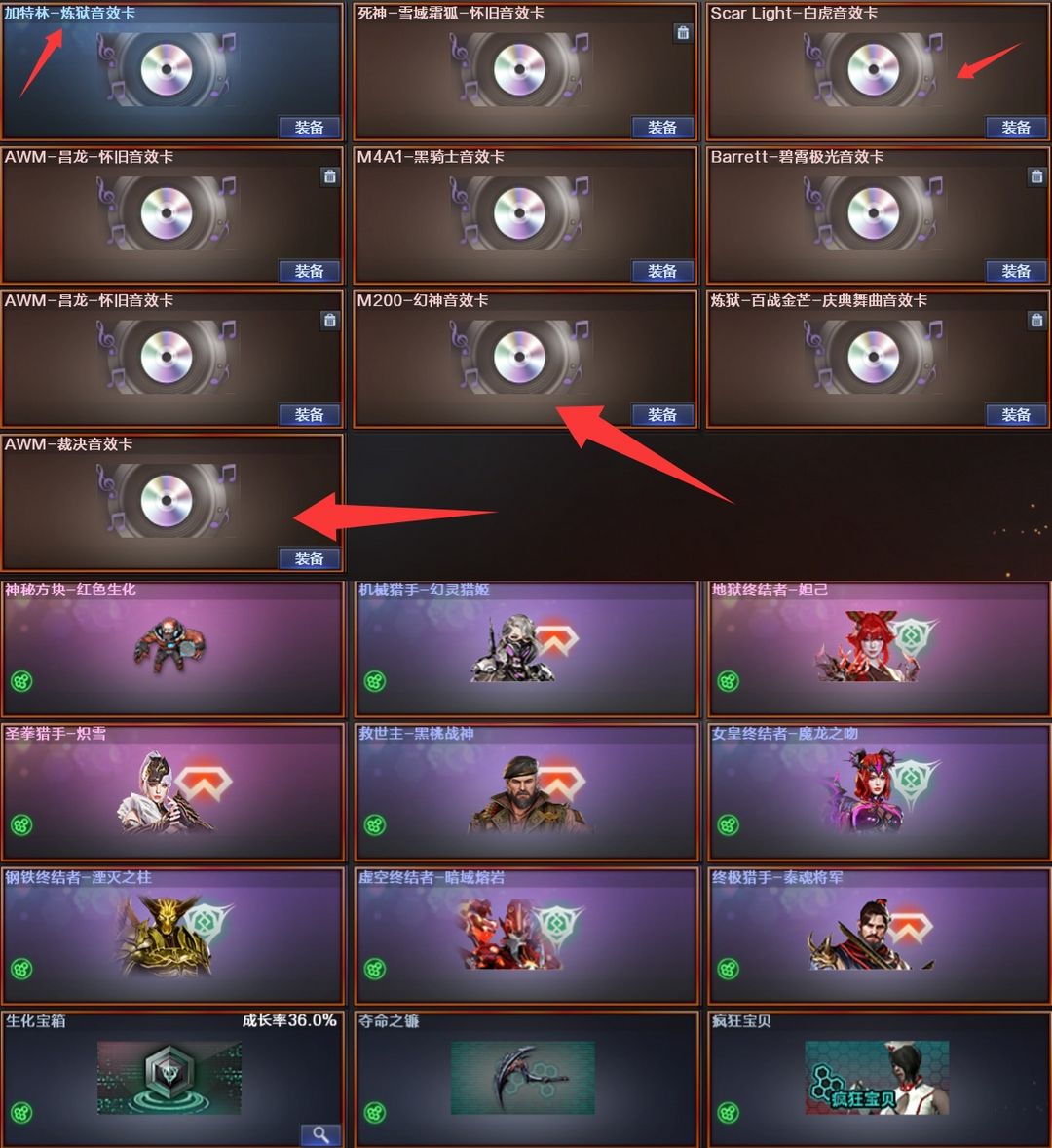Click trash icon on 炼狱-百战金芒 sound card

coord(1035,320)
